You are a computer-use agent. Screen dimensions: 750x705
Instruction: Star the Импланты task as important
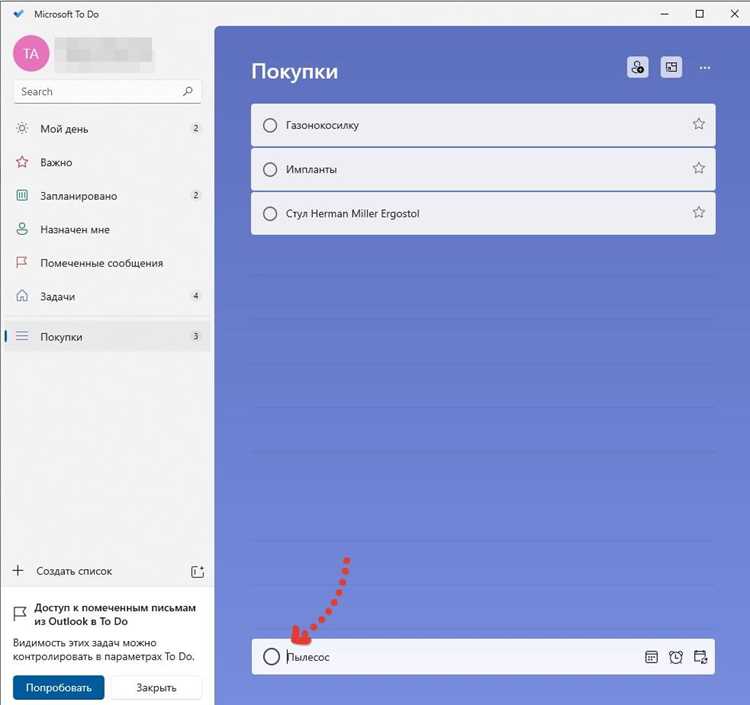click(699, 168)
